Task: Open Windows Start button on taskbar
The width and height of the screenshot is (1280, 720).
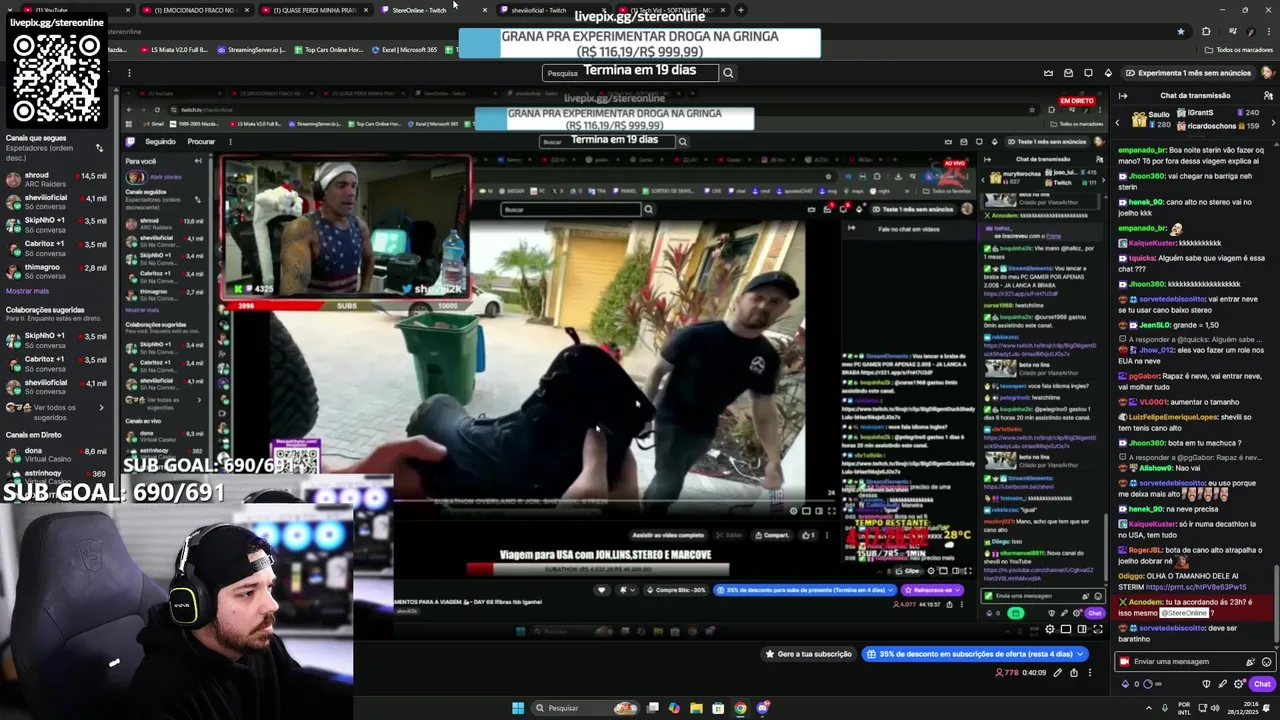Action: pyautogui.click(x=518, y=708)
